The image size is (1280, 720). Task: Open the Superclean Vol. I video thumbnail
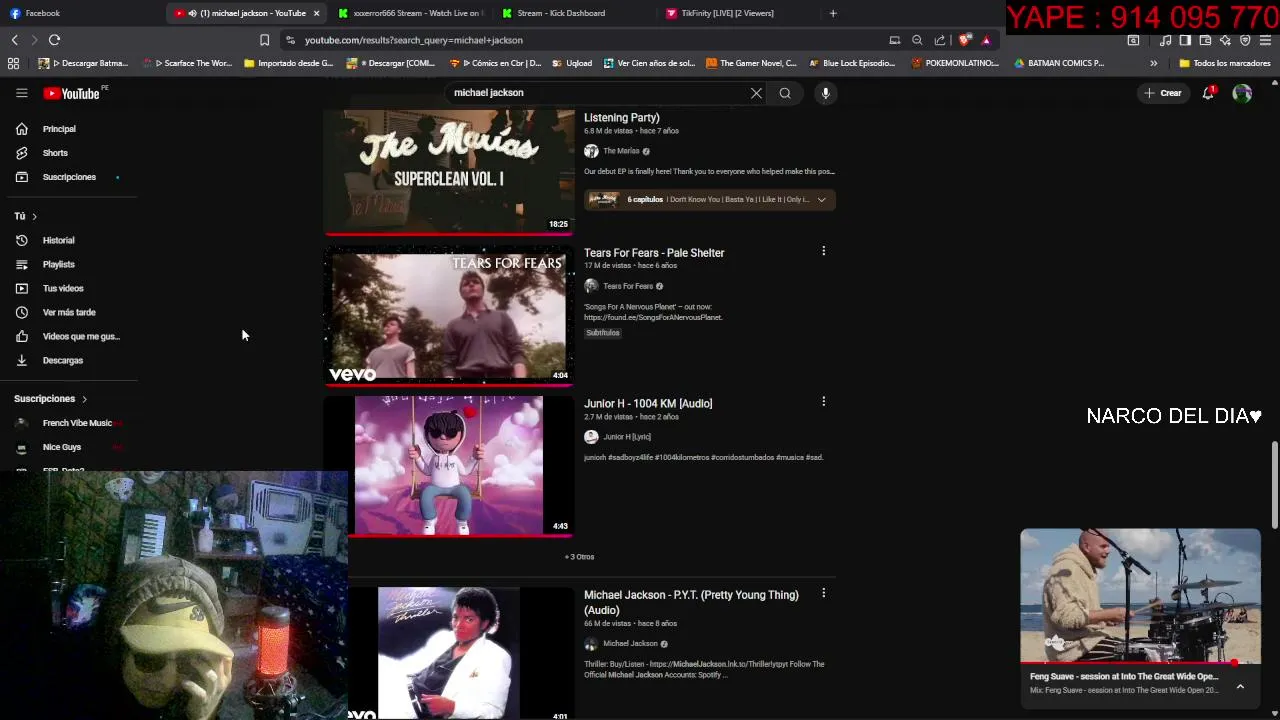click(449, 172)
